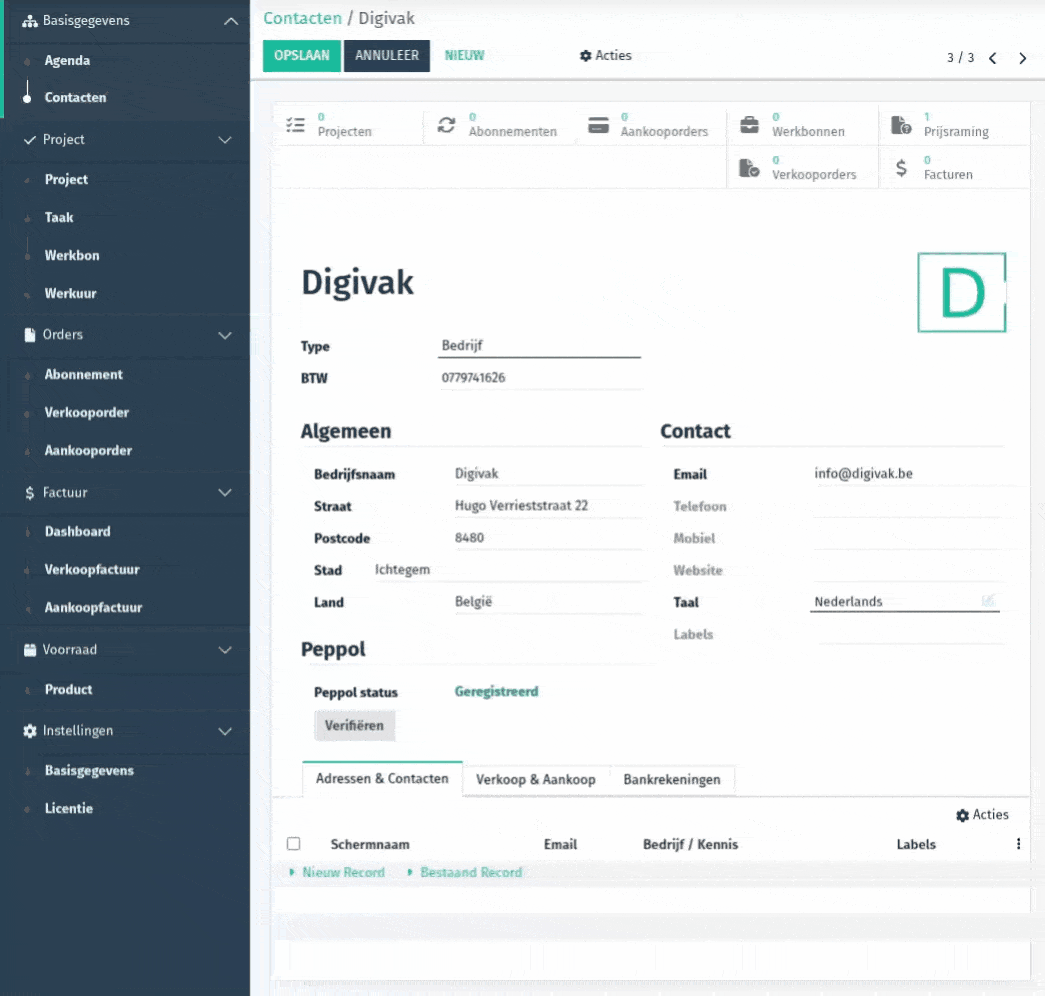
Task: Click the ANNULEER button
Action: 387,56
